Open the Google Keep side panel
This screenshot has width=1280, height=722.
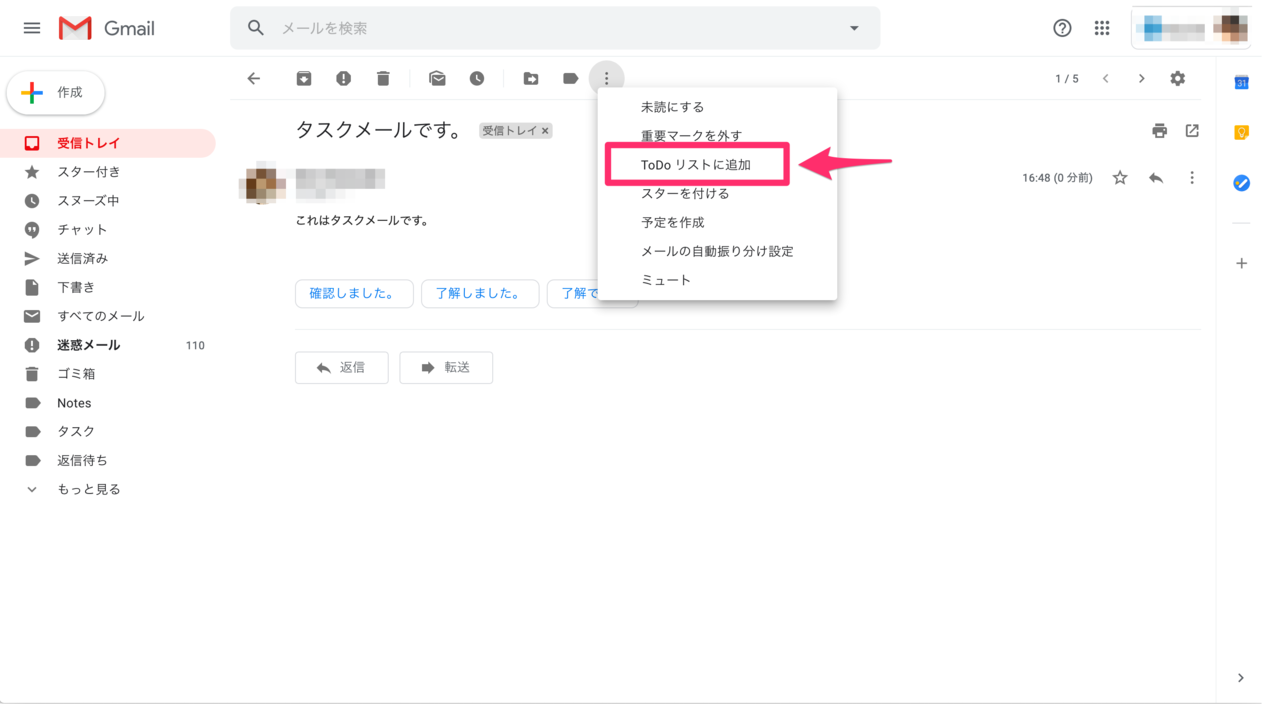point(1240,131)
